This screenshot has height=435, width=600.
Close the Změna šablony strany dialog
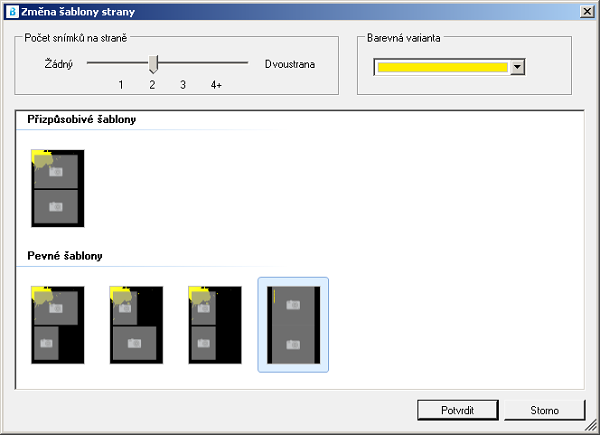click(x=585, y=11)
